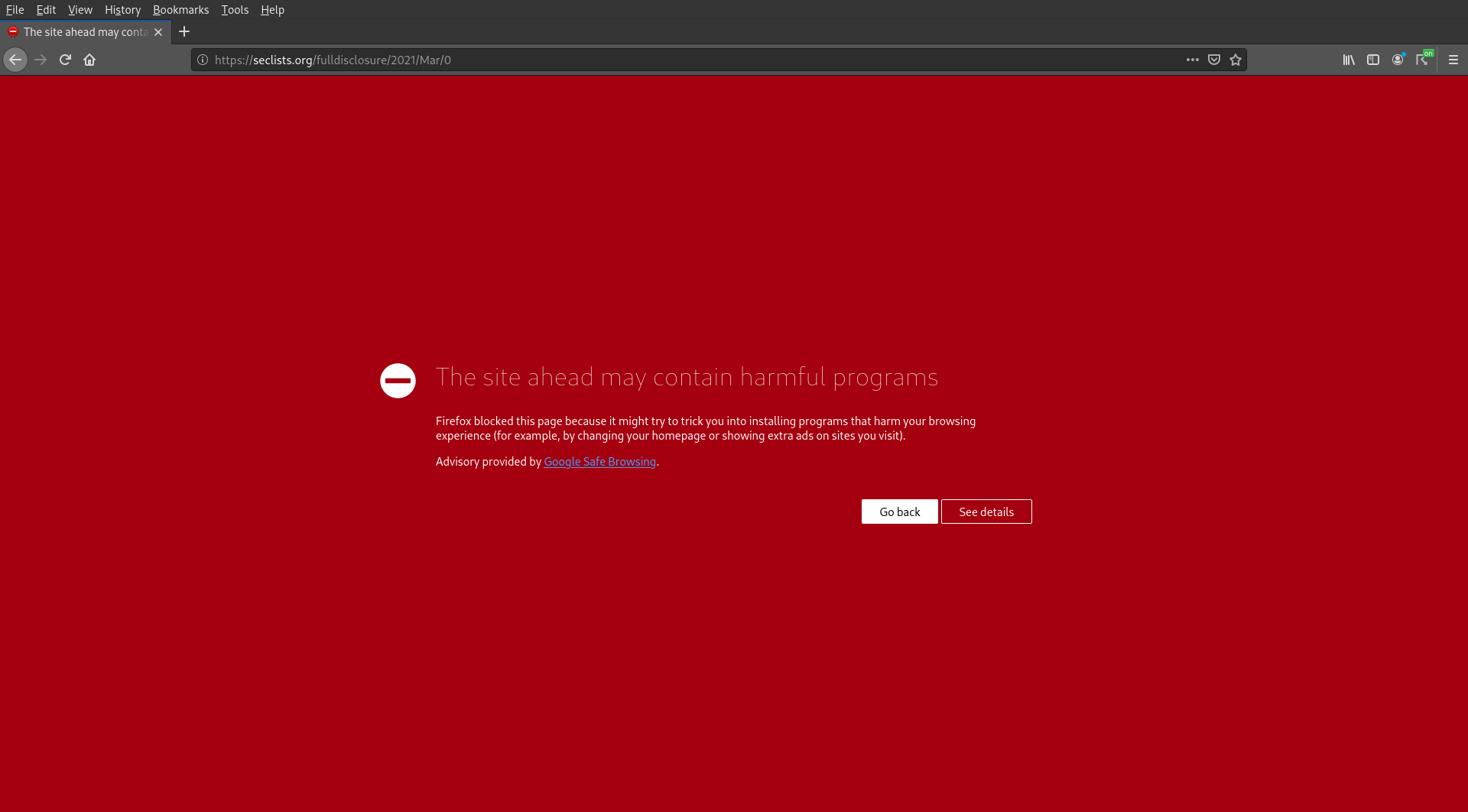Open the Help menu

(272, 9)
